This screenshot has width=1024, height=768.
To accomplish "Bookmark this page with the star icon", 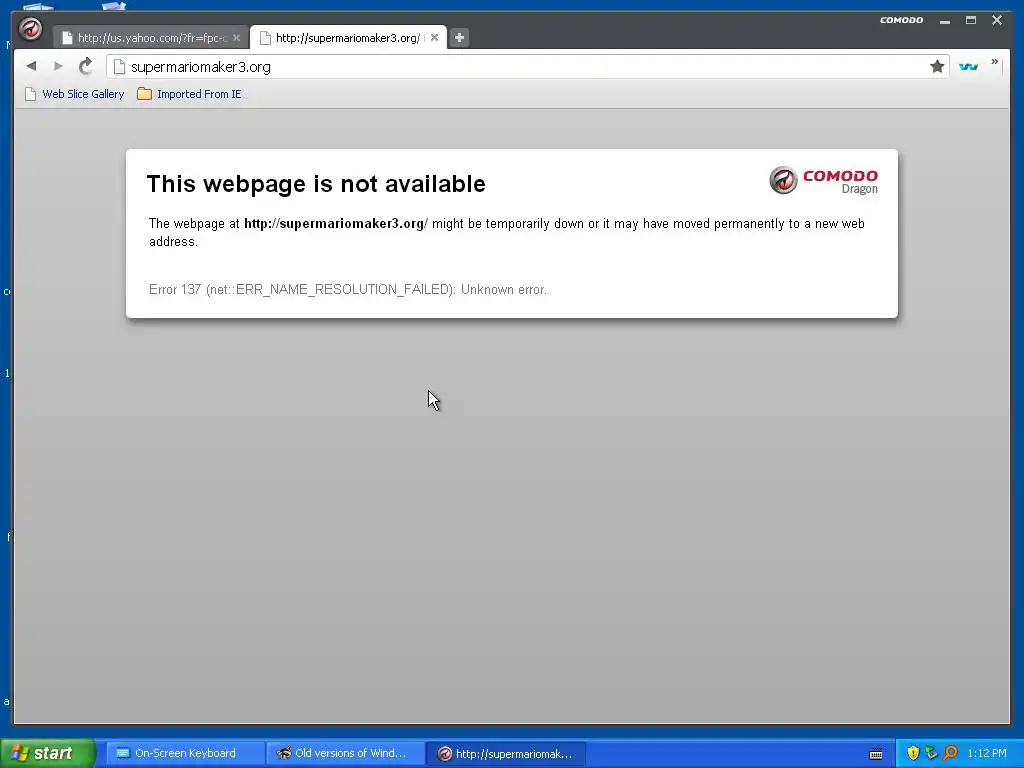I will [937, 66].
